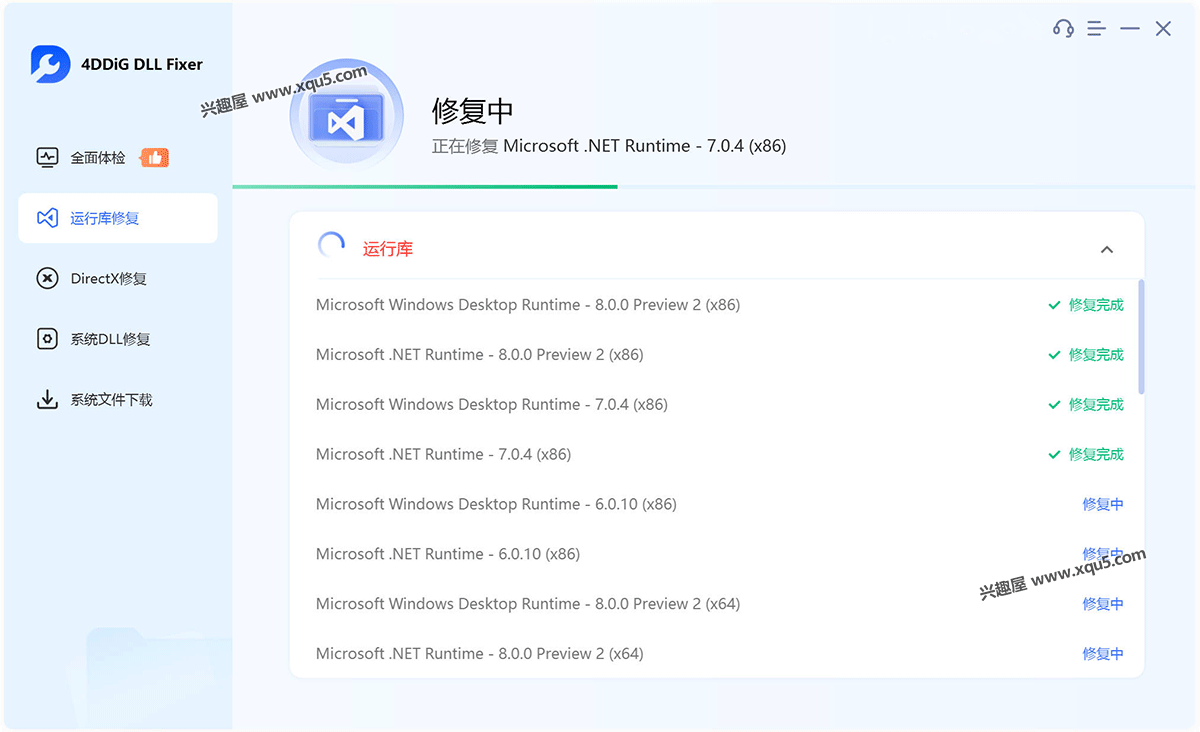Image resolution: width=1200 pixels, height=732 pixels.
Task: Click the spinning loader beside 运行库
Action: 331,246
